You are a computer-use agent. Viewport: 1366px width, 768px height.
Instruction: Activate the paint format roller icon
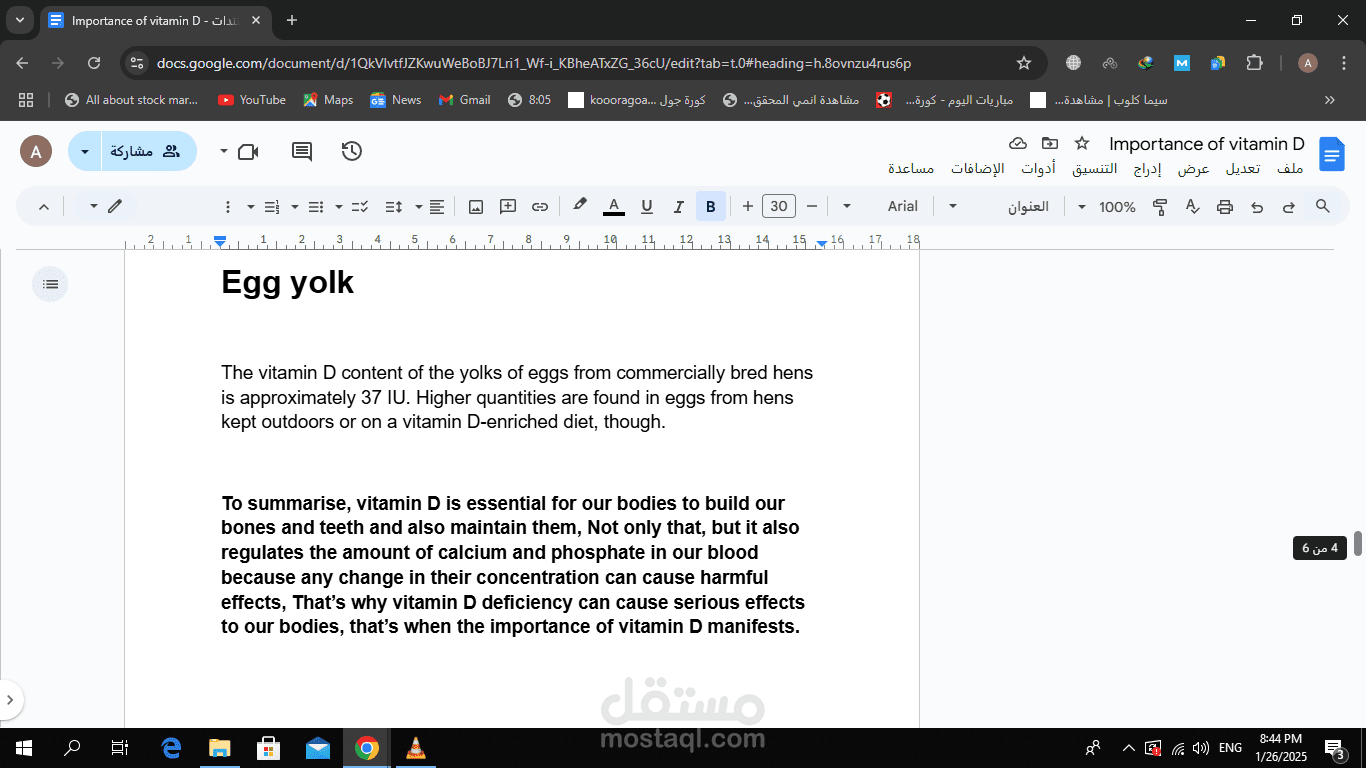tap(1160, 207)
